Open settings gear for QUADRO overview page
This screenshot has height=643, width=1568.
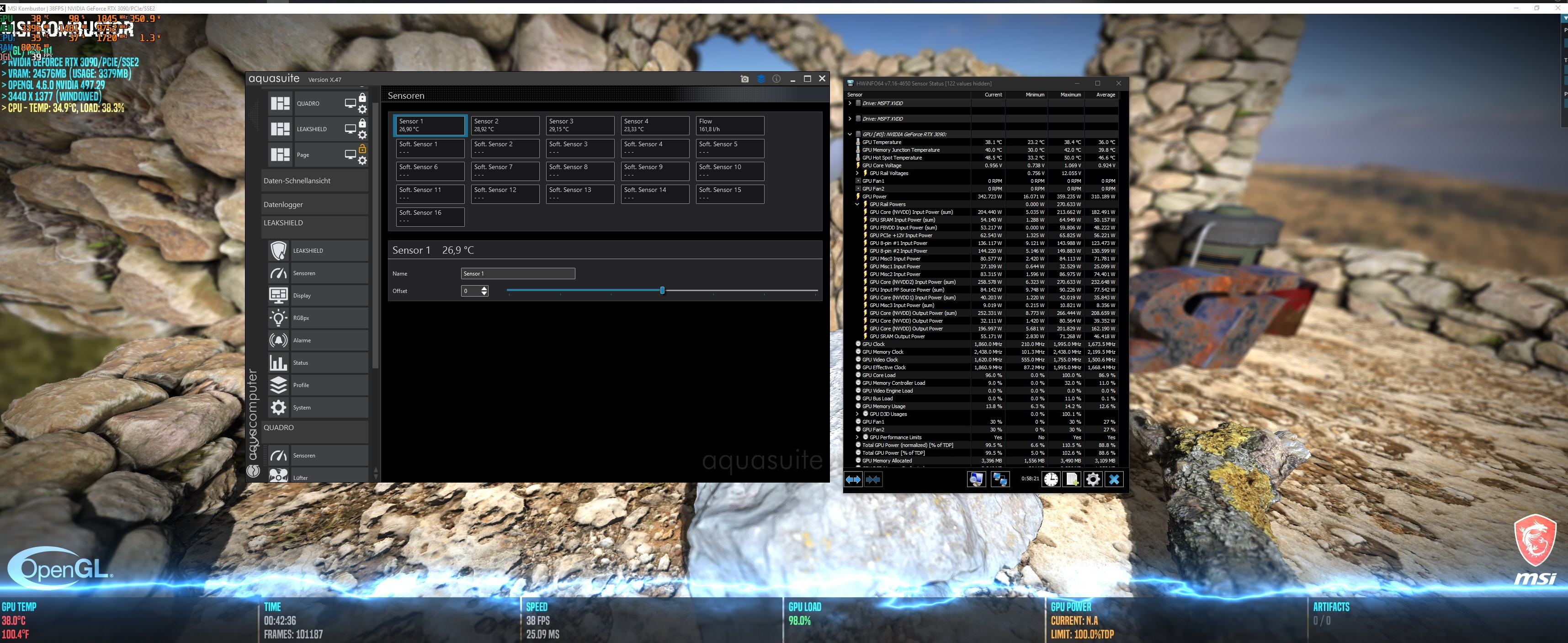tap(362, 109)
